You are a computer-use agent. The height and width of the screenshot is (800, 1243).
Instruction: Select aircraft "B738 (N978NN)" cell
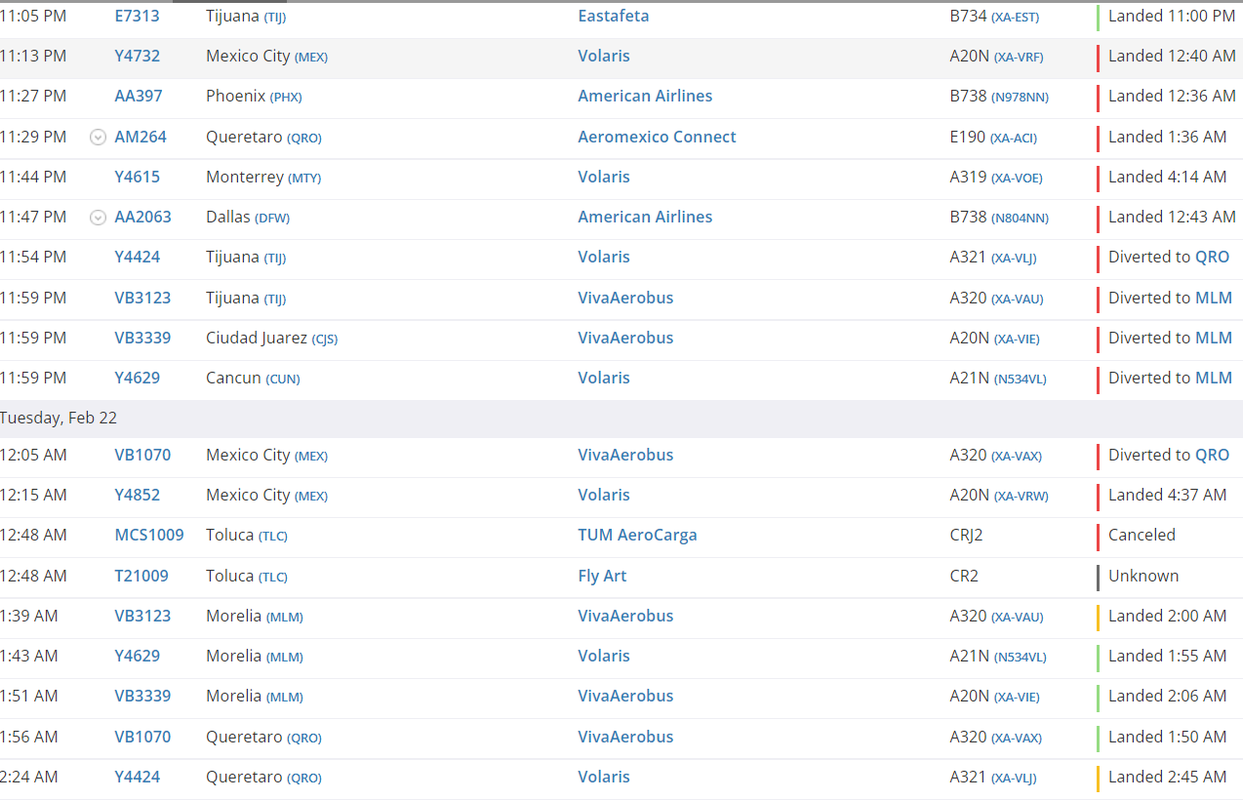(999, 96)
